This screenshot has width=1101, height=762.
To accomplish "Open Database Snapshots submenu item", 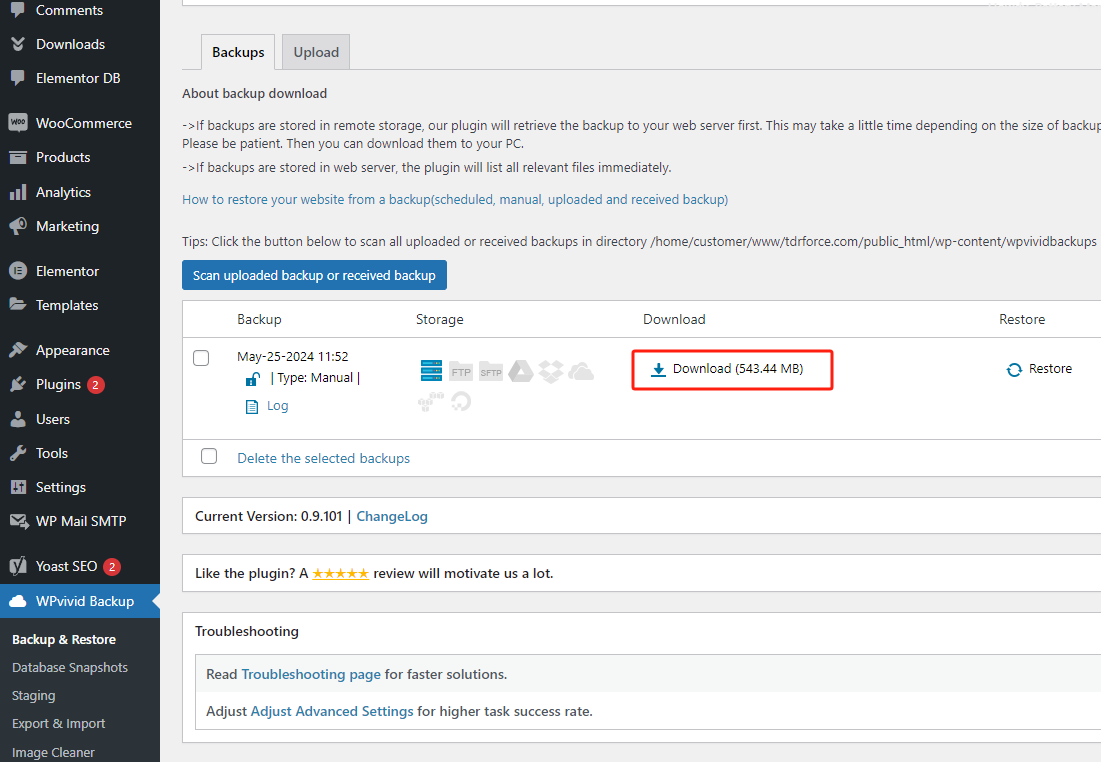I will point(70,667).
